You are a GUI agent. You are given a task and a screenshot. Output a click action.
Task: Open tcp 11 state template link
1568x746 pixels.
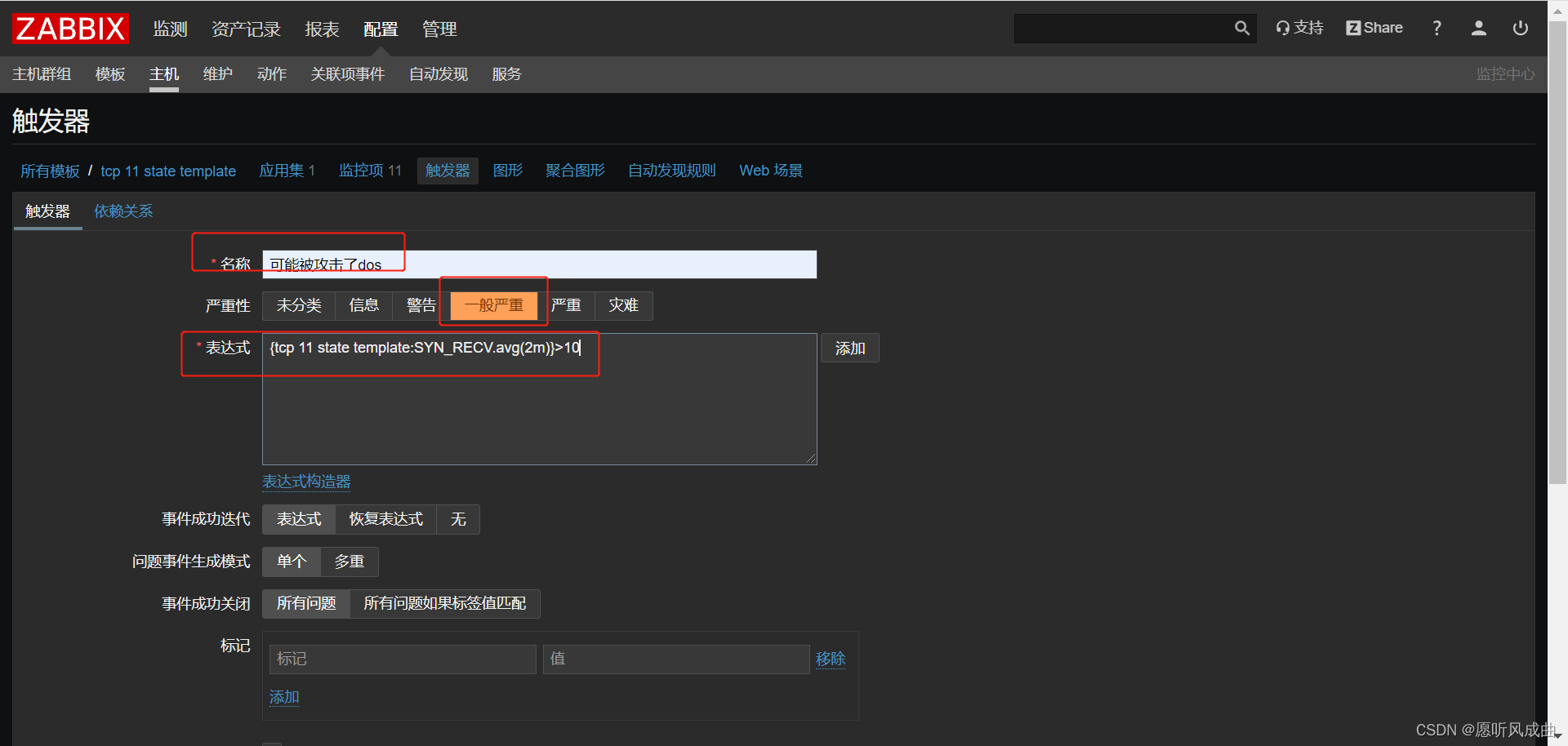pos(168,171)
